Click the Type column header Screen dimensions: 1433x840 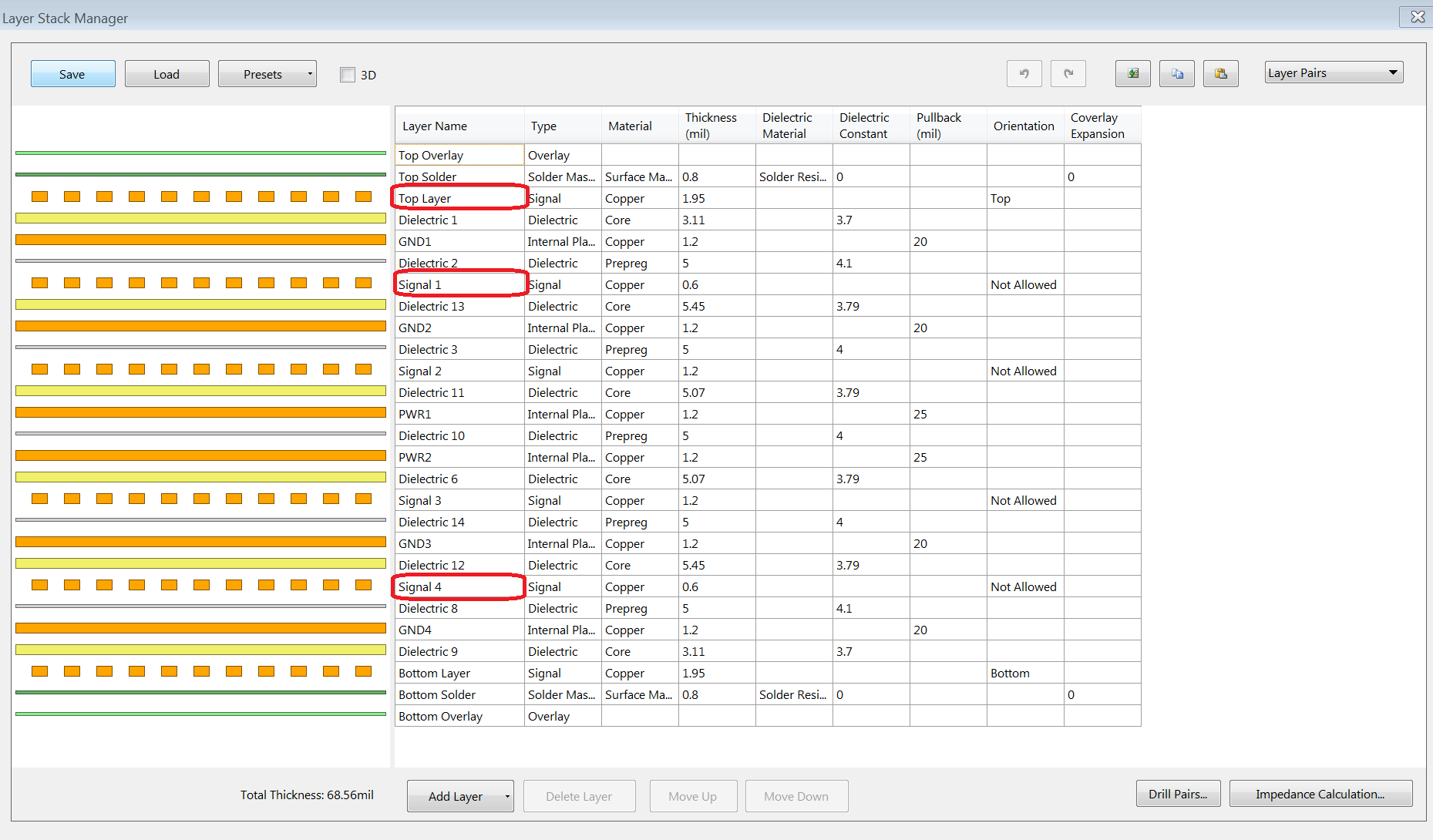563,126
